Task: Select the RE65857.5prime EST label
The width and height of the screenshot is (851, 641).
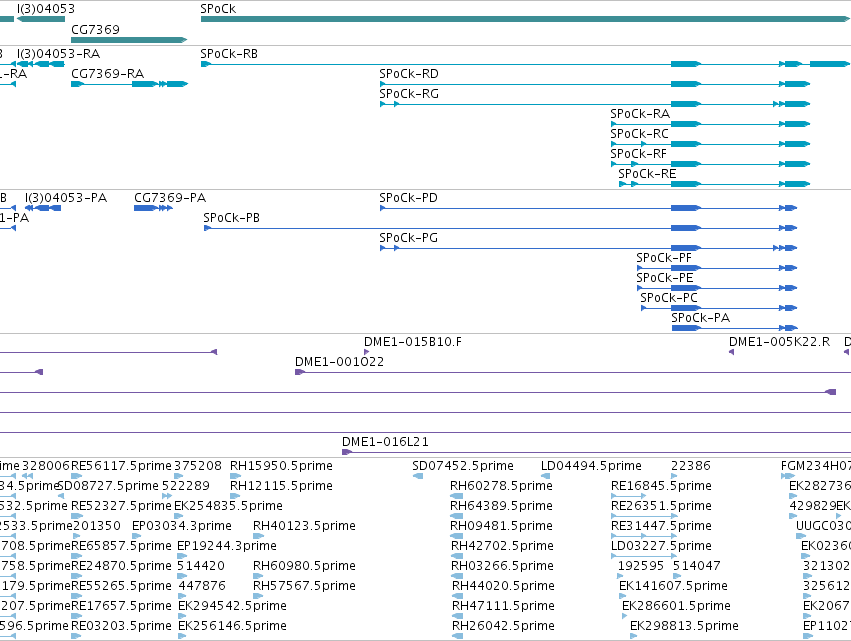Action: [121, 547]
